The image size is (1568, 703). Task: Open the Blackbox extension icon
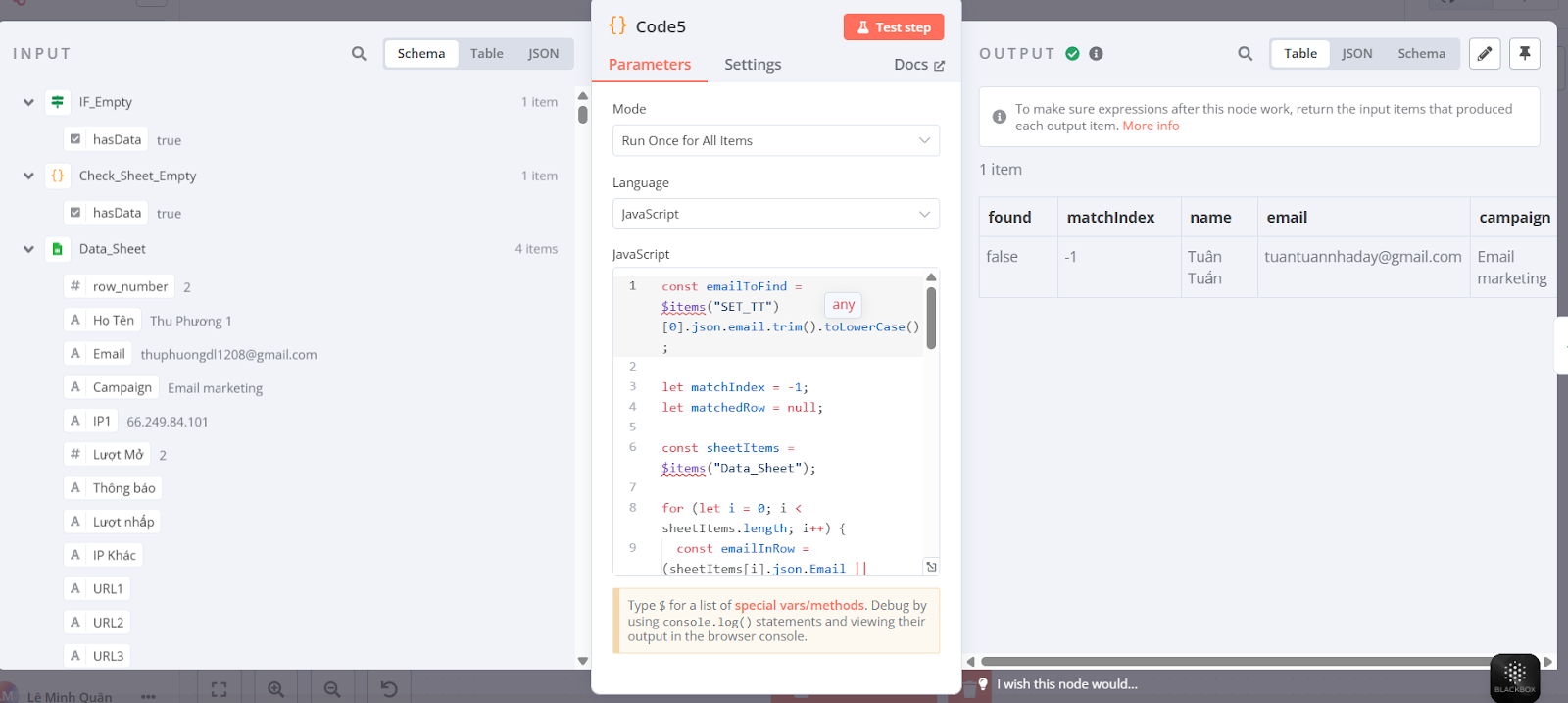click(1515, 678)
